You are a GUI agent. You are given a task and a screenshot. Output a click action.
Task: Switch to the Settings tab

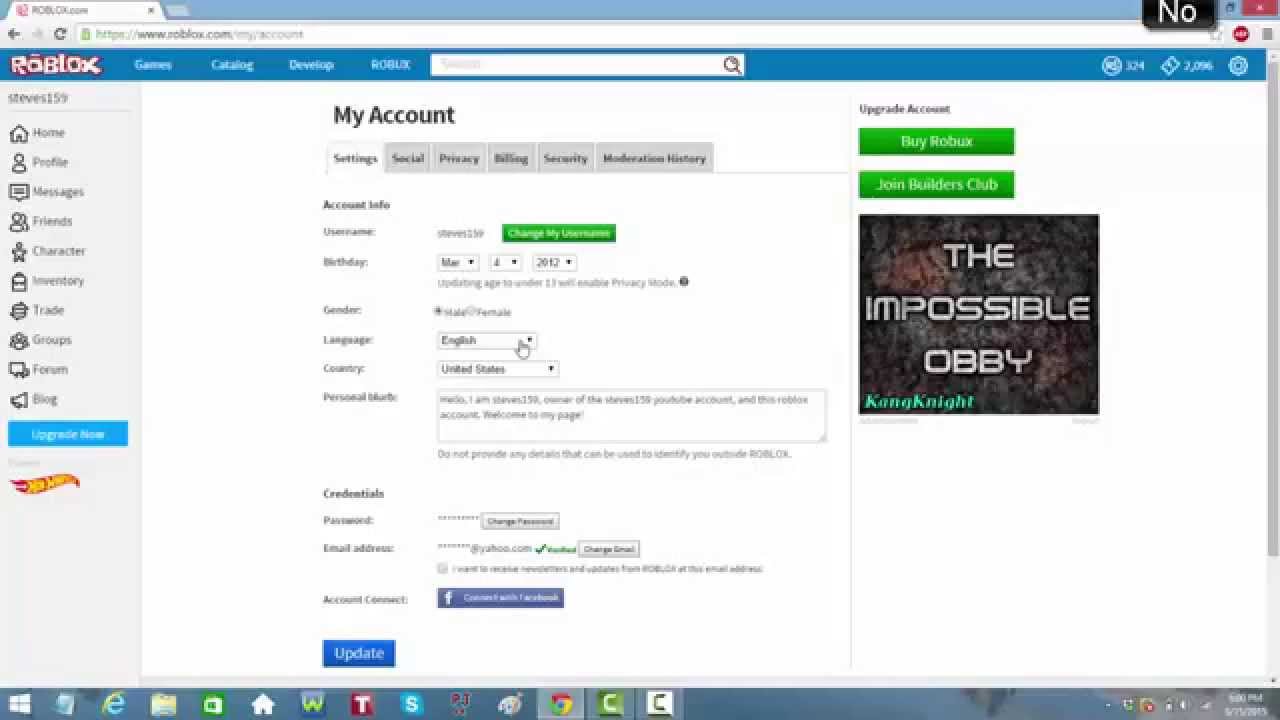355,158
